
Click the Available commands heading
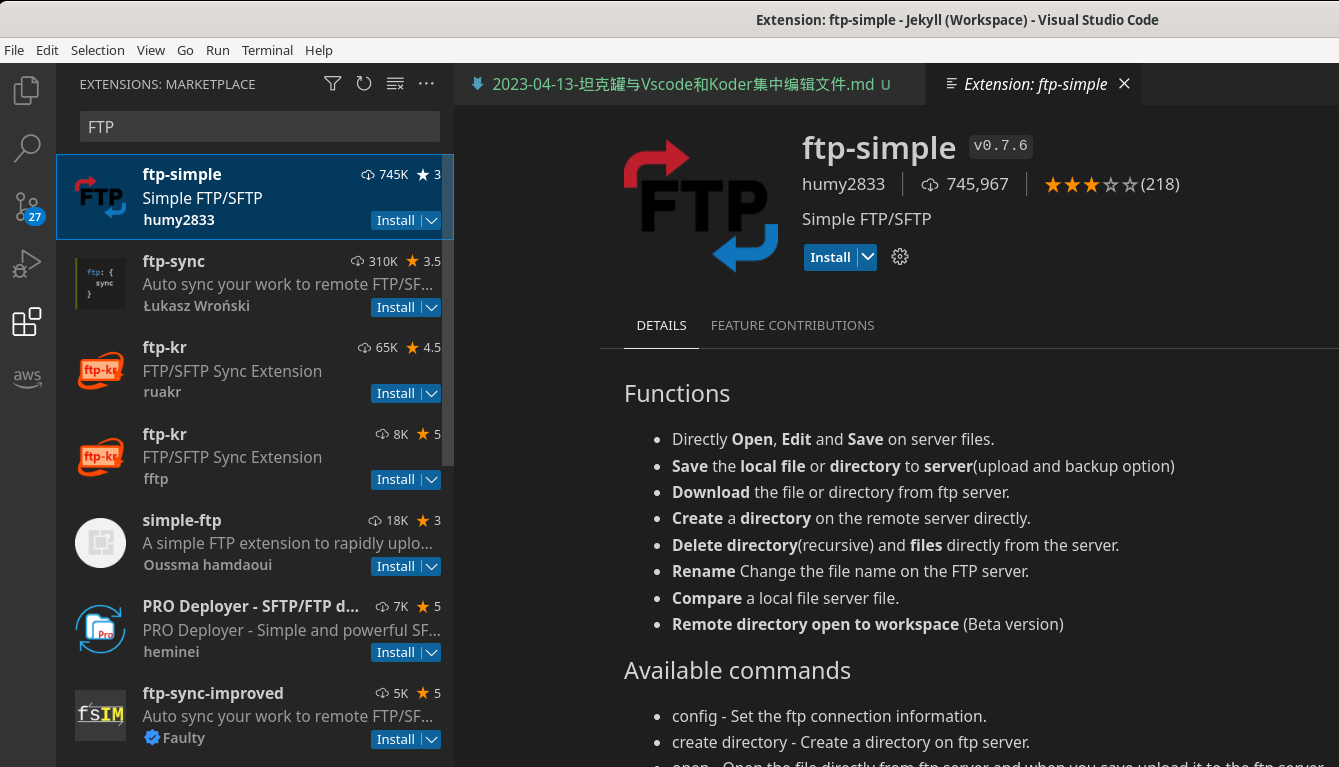click(x=737, y=670)
